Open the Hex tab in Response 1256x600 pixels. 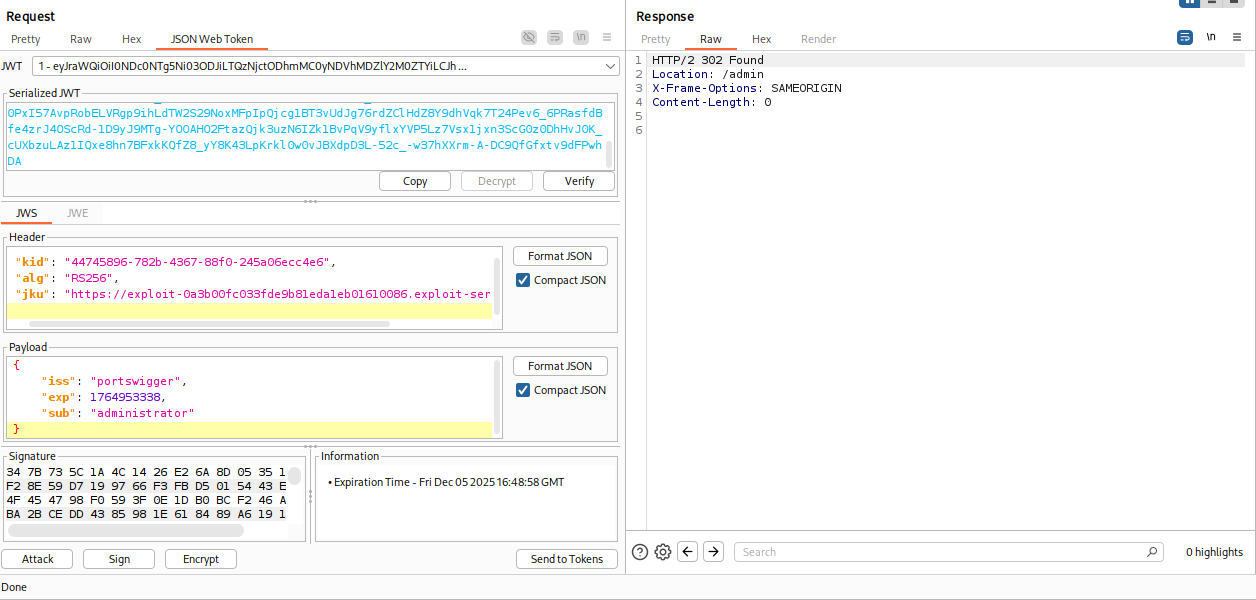pyautogui.click(x=761, y=39)
